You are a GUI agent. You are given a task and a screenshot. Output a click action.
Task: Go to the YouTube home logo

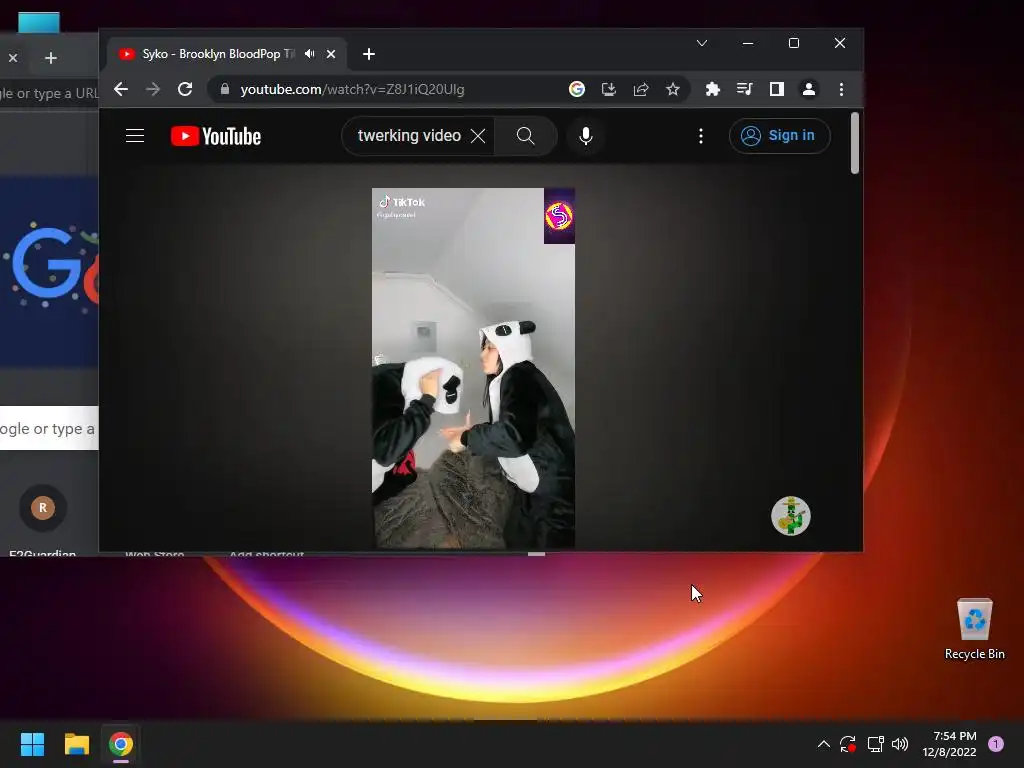[216, 136]
